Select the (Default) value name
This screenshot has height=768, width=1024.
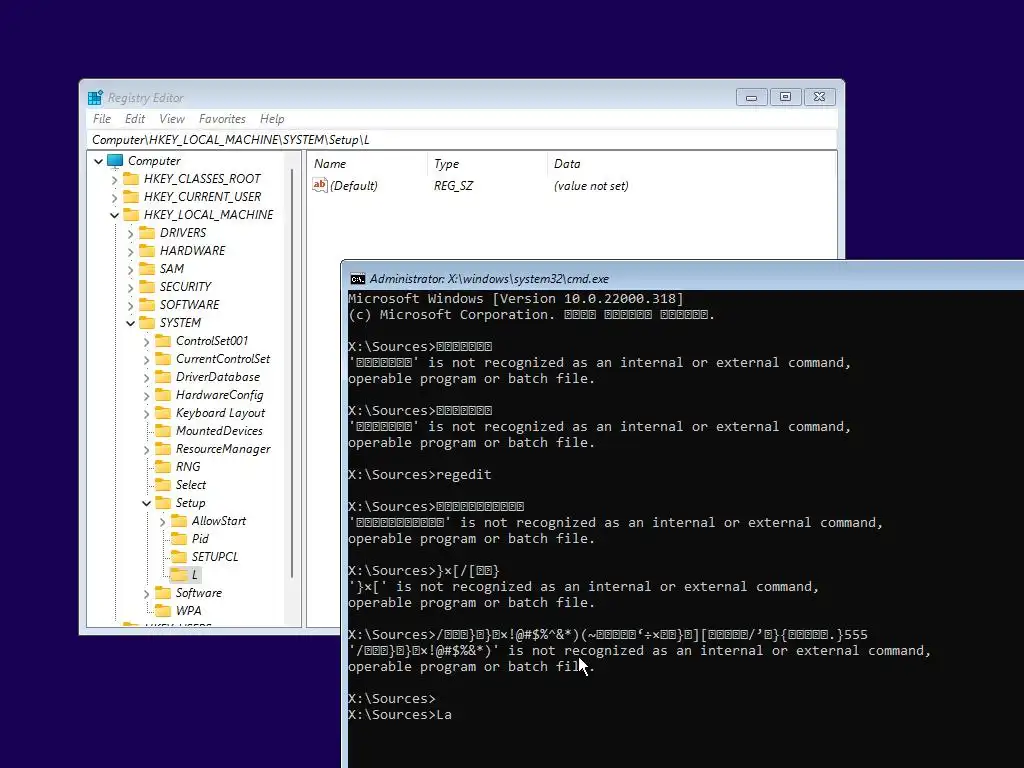[353, 185]
